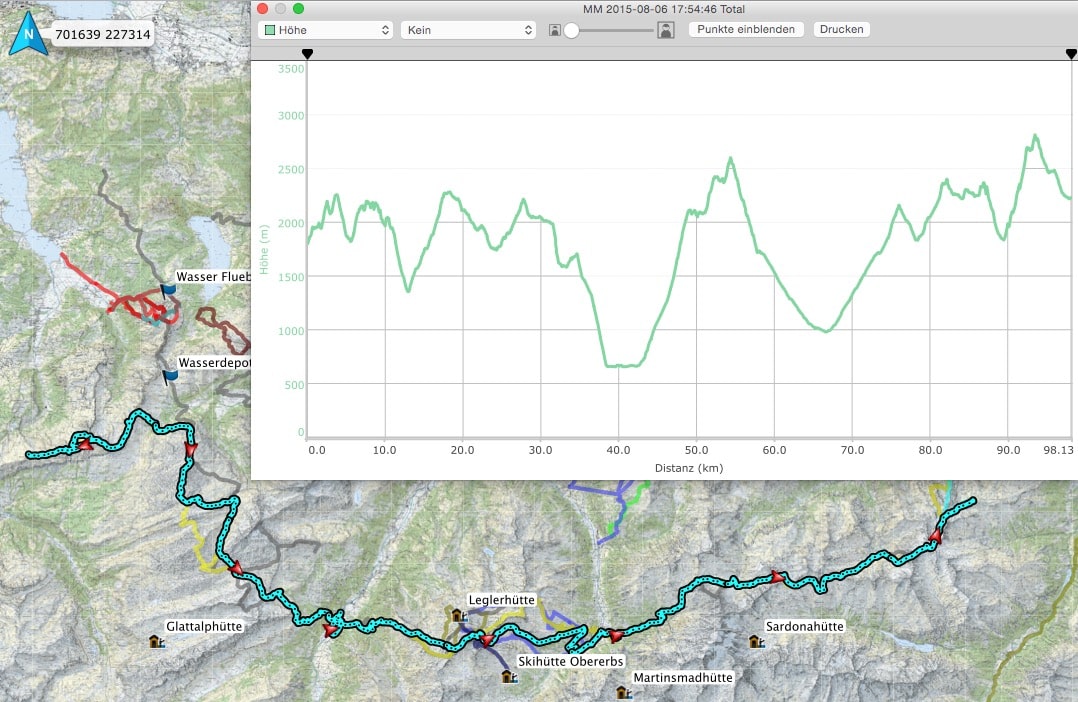Click the right black range marker above chart
Viewport: 1078px width, 702px height.
[x=1071, y=54]
